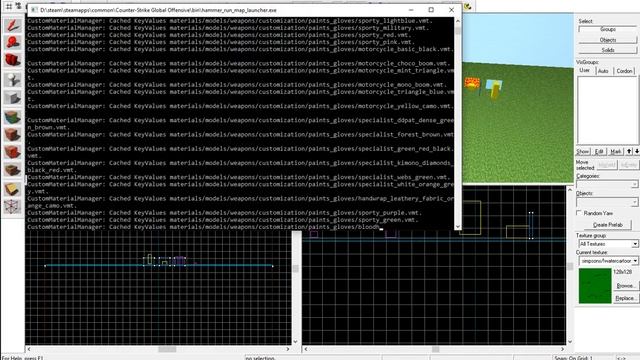Screen dimensions: 640x360
Task: Select the Camera tool icon
Action: (x=13, y=60)
